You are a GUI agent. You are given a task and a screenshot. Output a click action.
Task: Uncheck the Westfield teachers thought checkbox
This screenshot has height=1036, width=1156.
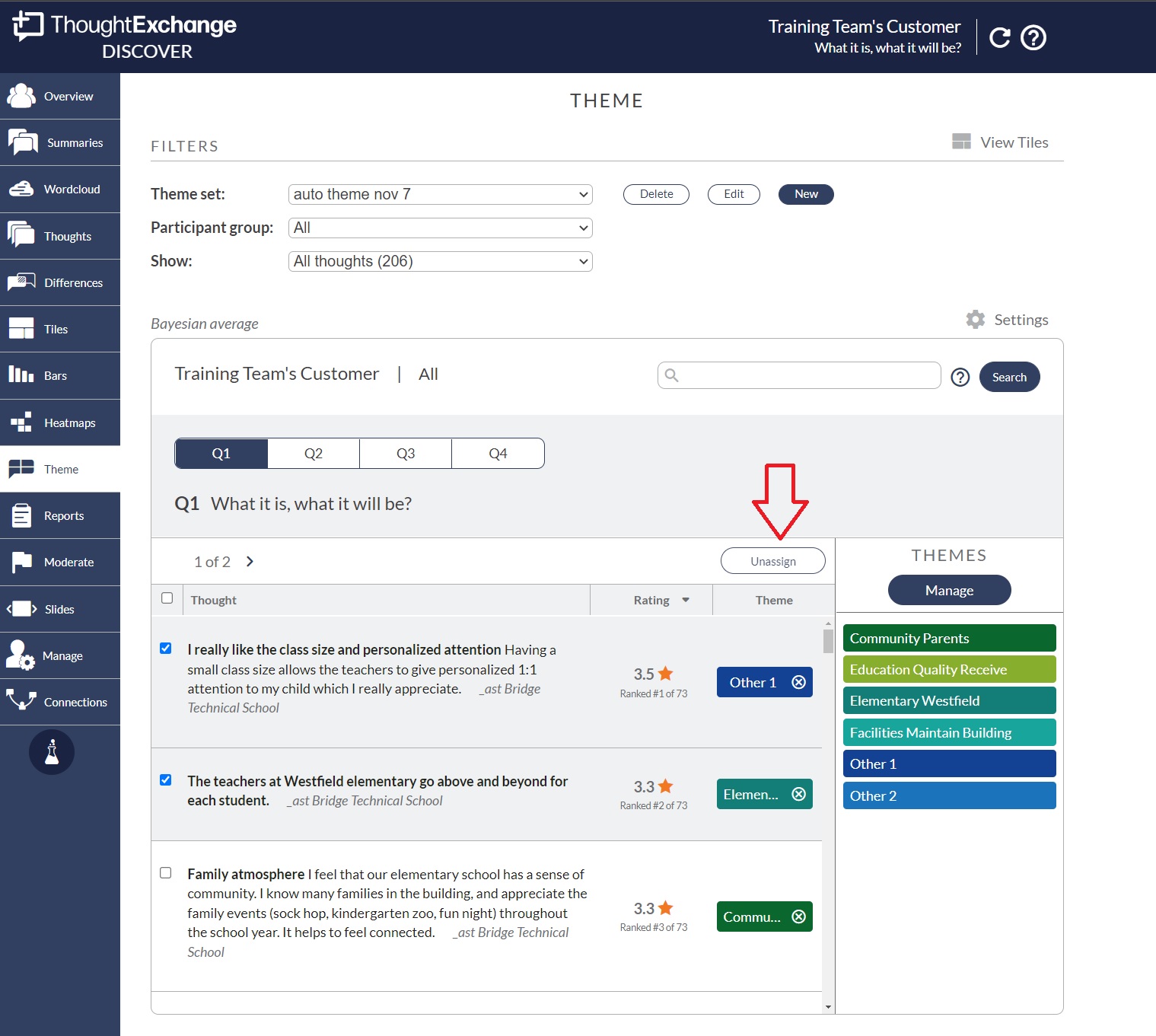coord(165,780)
